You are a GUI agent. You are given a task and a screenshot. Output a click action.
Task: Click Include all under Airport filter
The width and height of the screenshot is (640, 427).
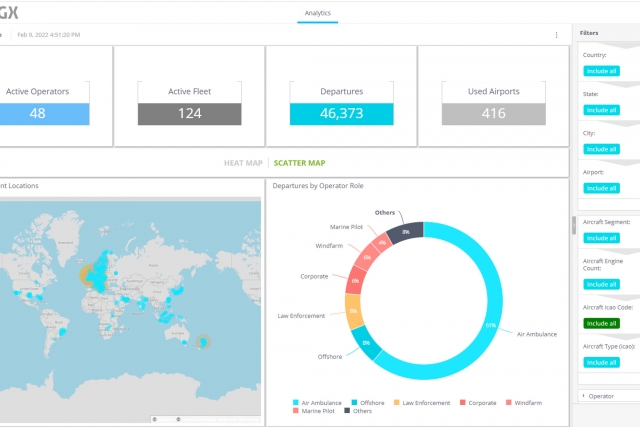pos(601,188)
